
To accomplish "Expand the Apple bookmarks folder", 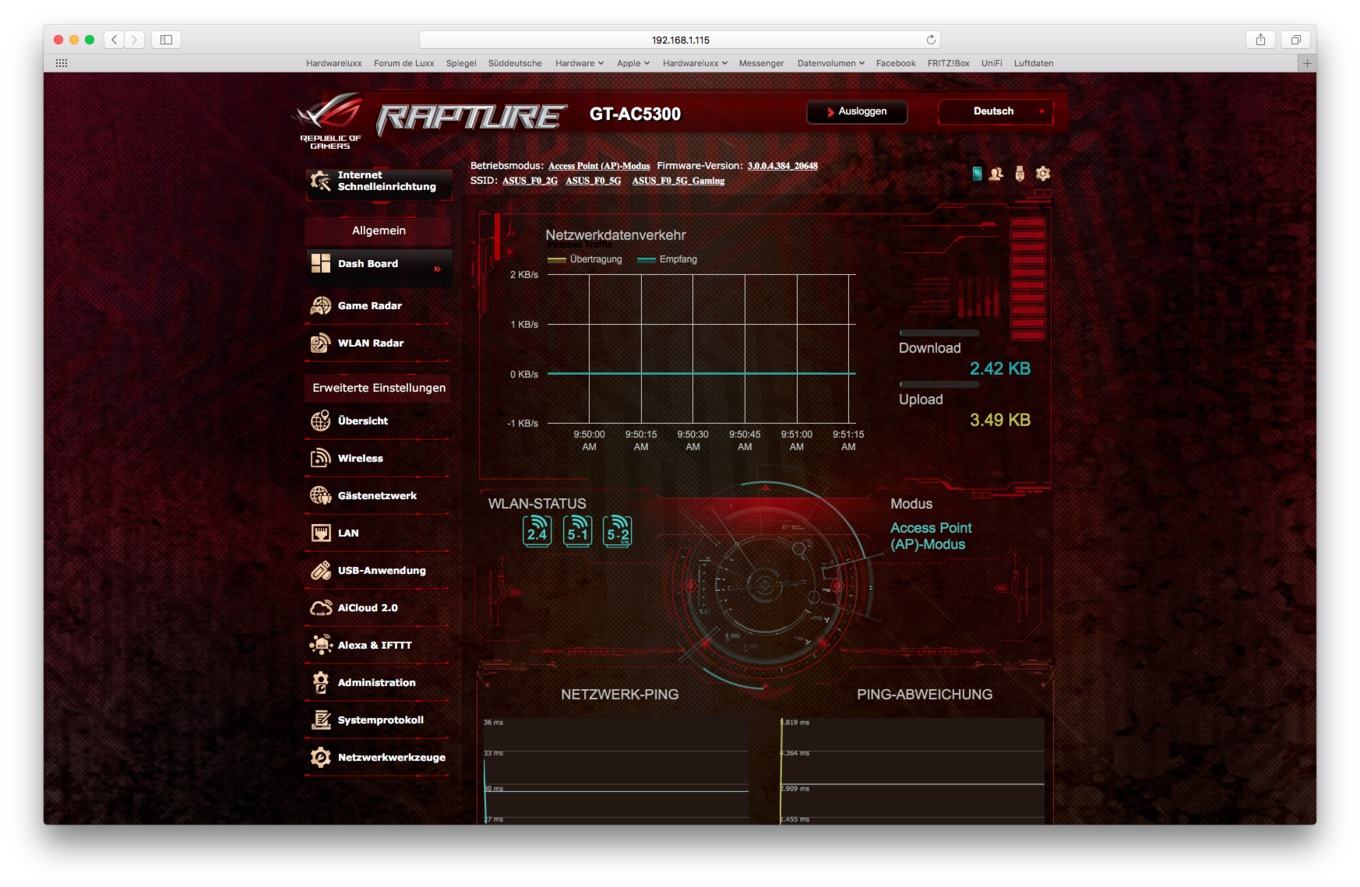I will coord(633,63).
